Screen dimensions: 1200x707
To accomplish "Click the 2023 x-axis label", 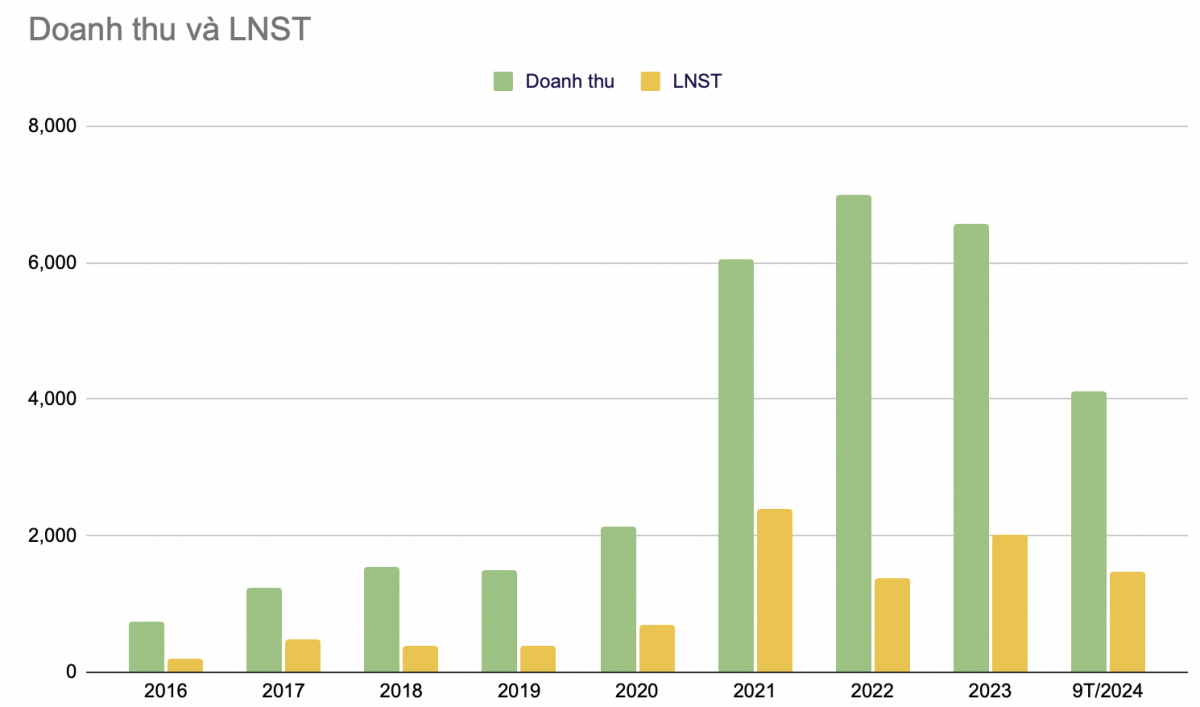I will point(990,691).
